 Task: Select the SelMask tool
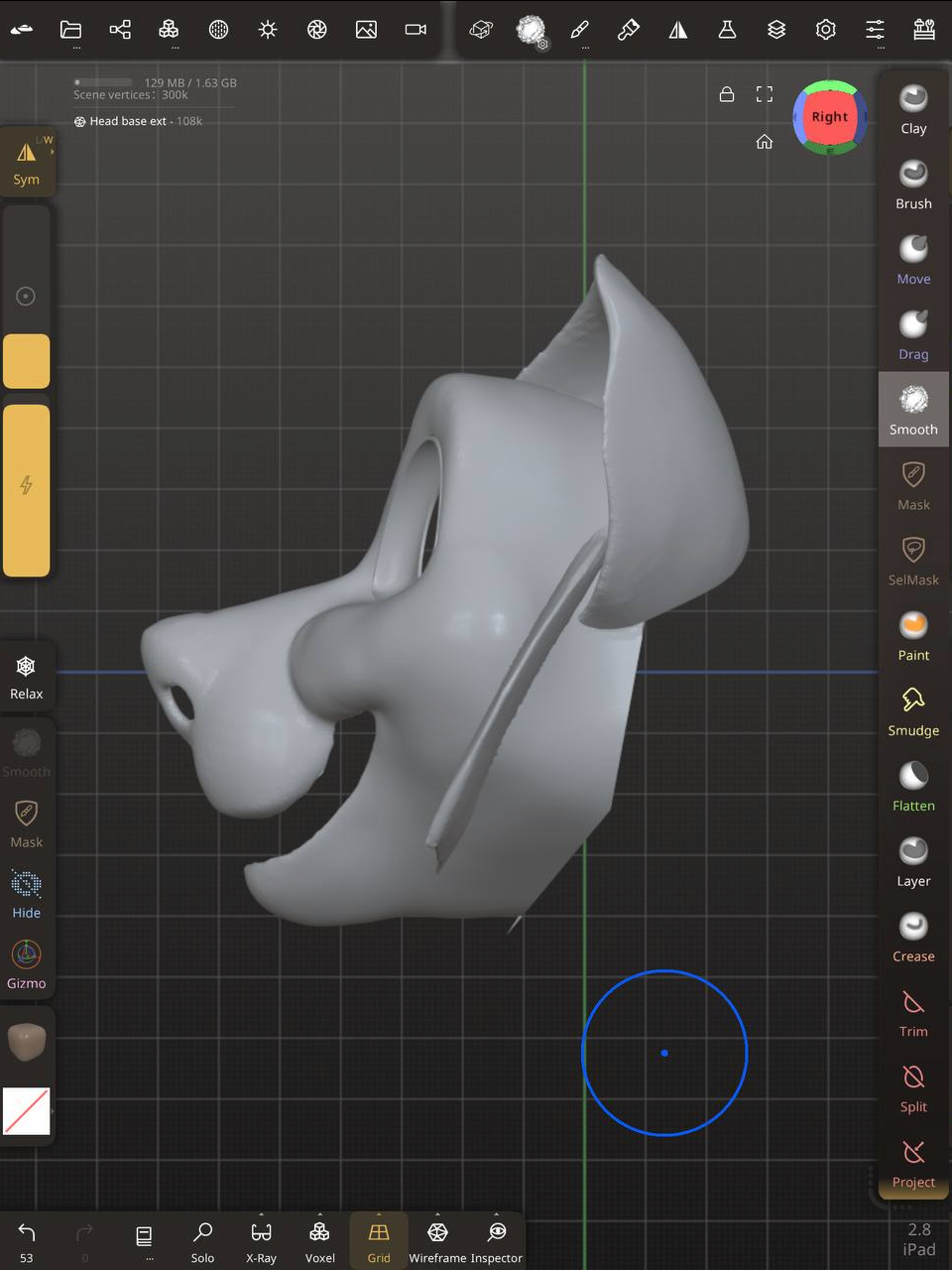pyautogui.click(x=913, y=561)
